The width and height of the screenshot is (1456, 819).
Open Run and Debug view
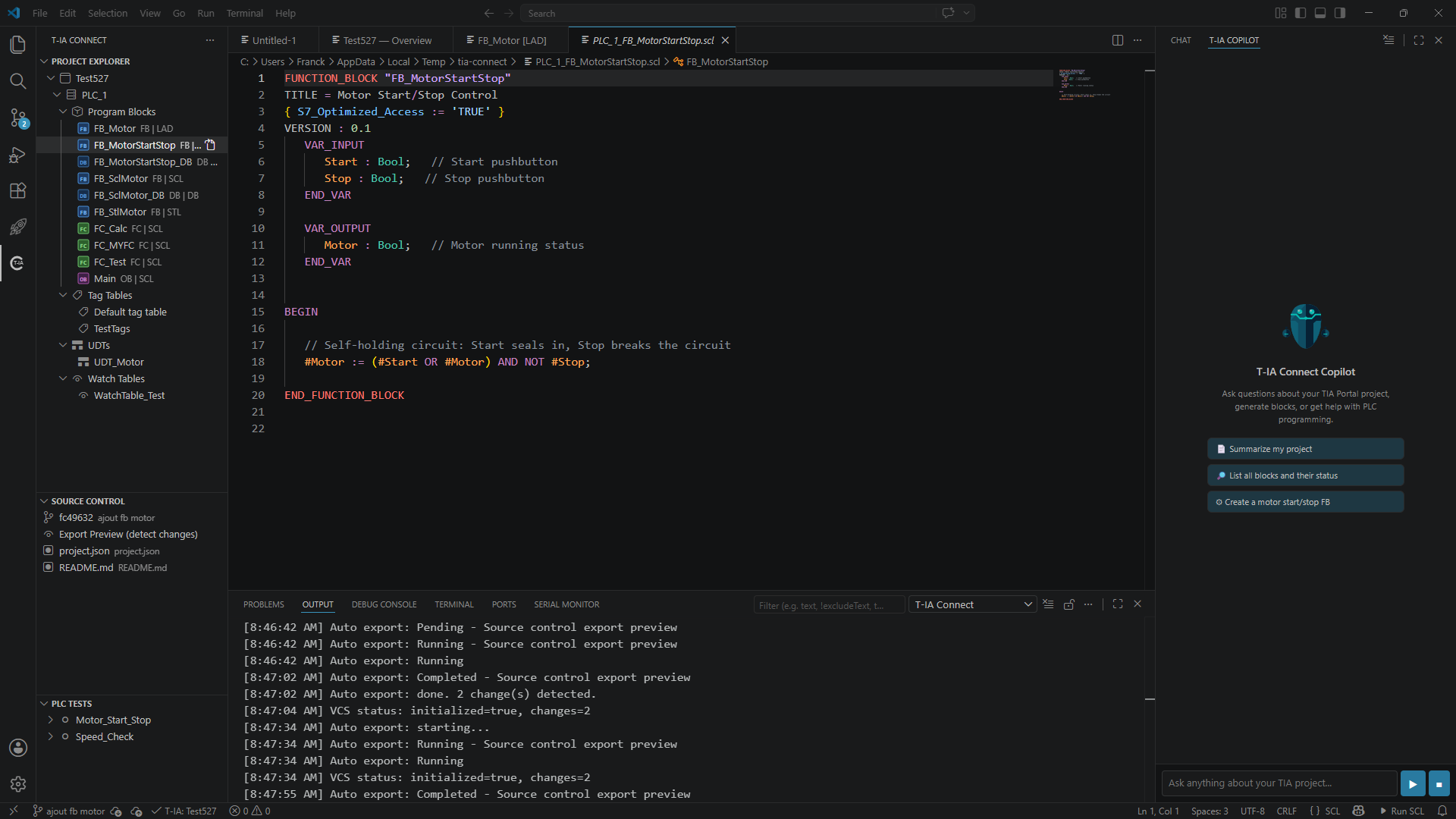(17, 155)
